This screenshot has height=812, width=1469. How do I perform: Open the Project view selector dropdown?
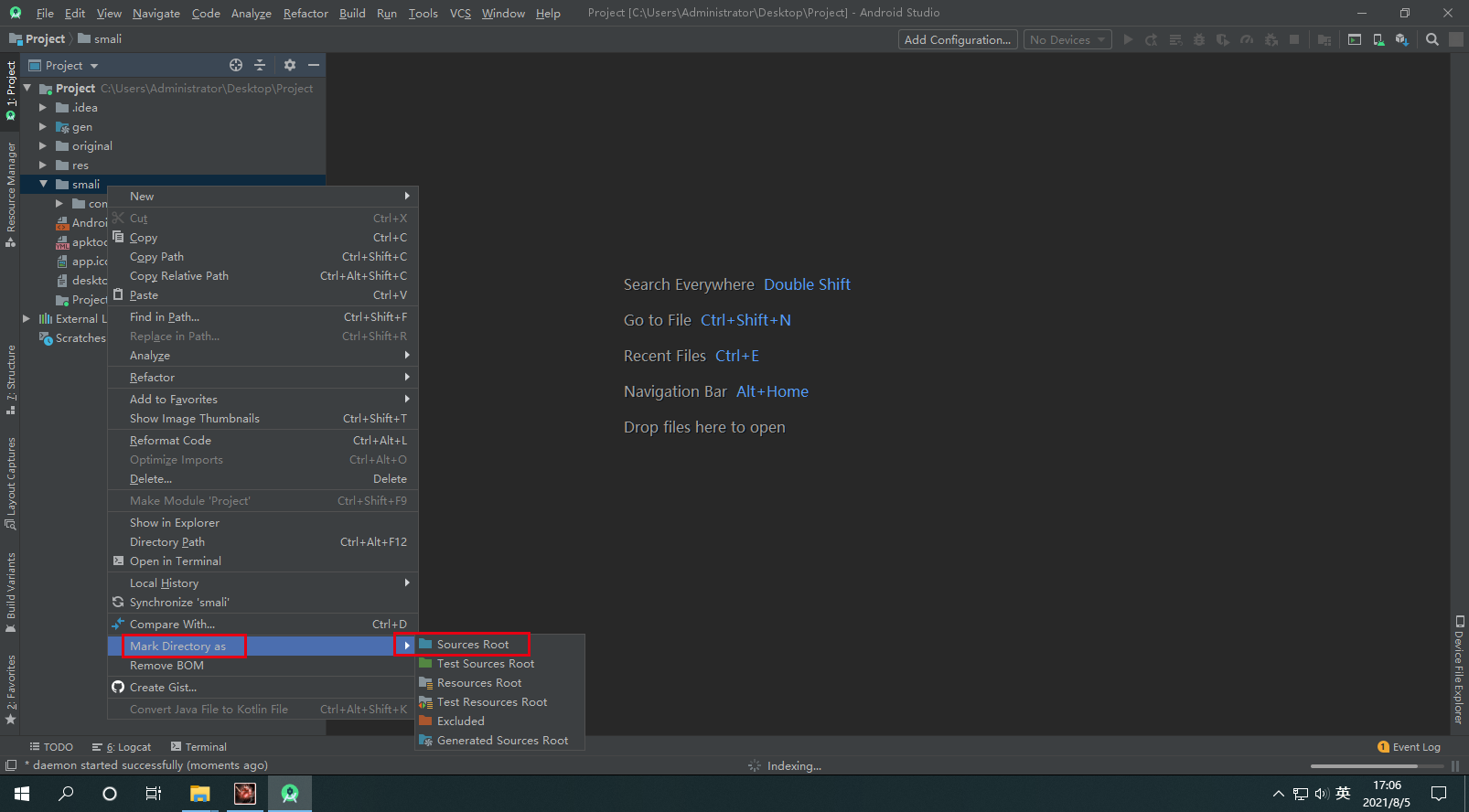coord(64,65)
